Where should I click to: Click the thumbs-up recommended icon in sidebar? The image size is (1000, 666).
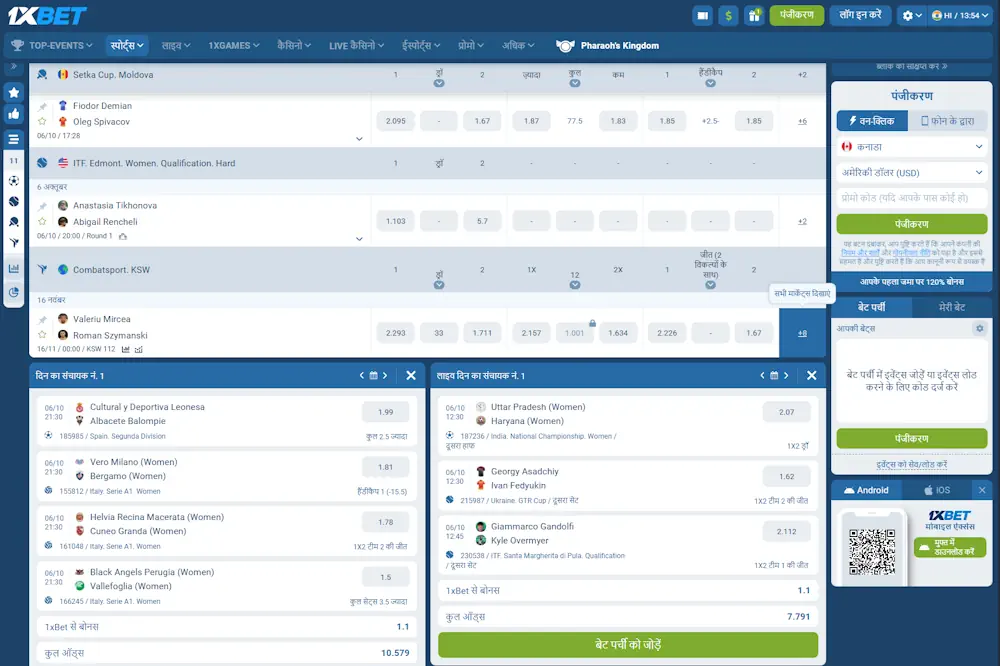point(14,114)
